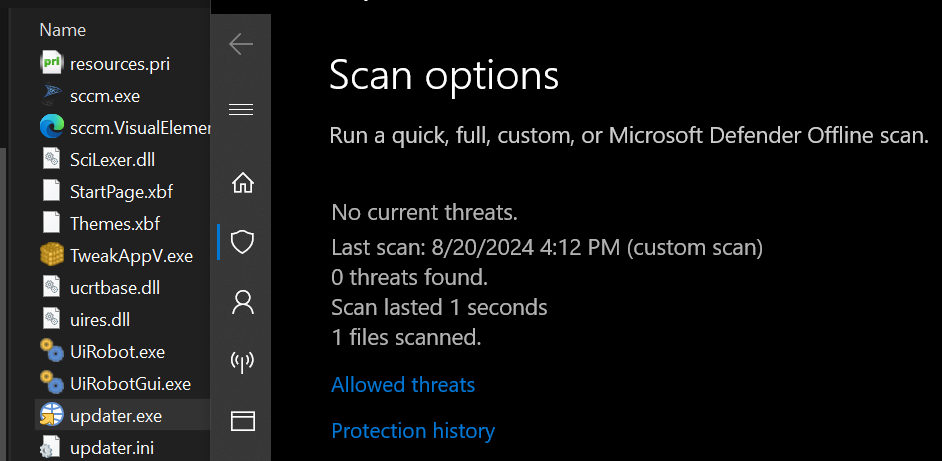
Task: Open App & browser control icon
Action: [x=242, y=420]
